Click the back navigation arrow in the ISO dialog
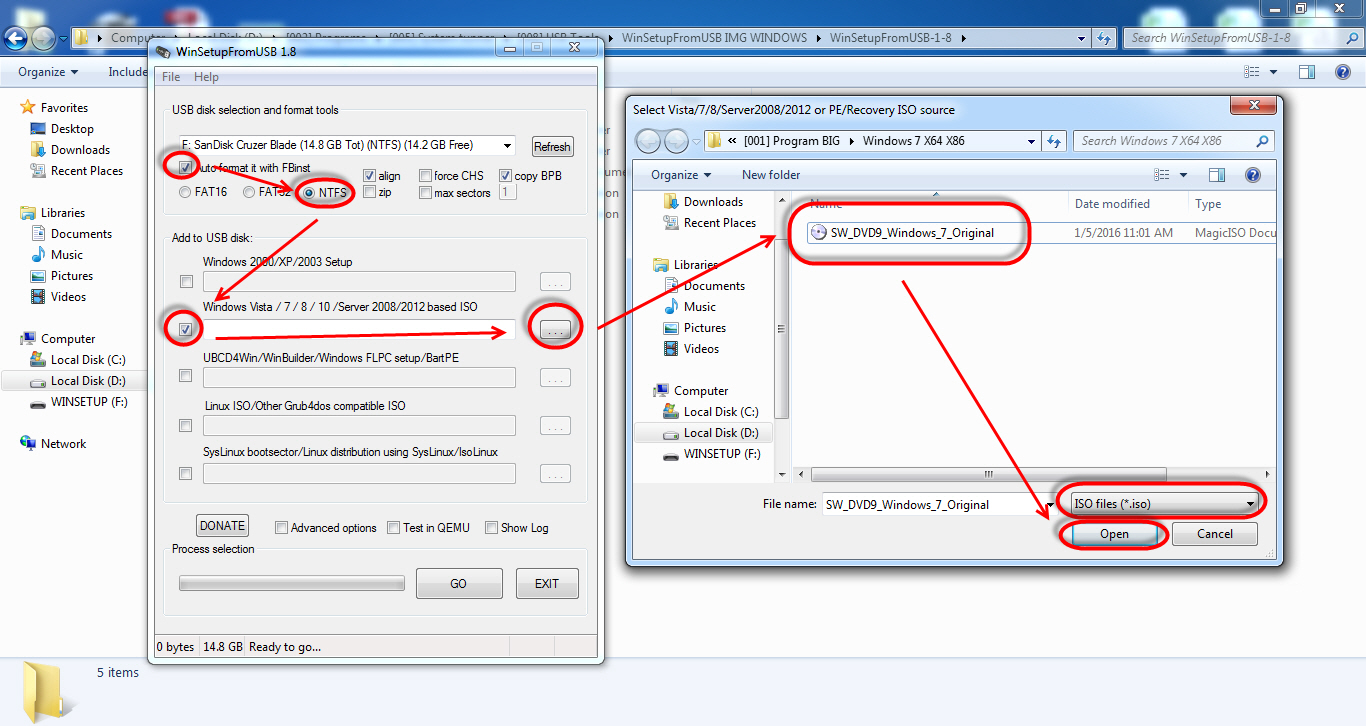Screen dimensions: 1366x726 pyautogui.click(x=648, y=140)
